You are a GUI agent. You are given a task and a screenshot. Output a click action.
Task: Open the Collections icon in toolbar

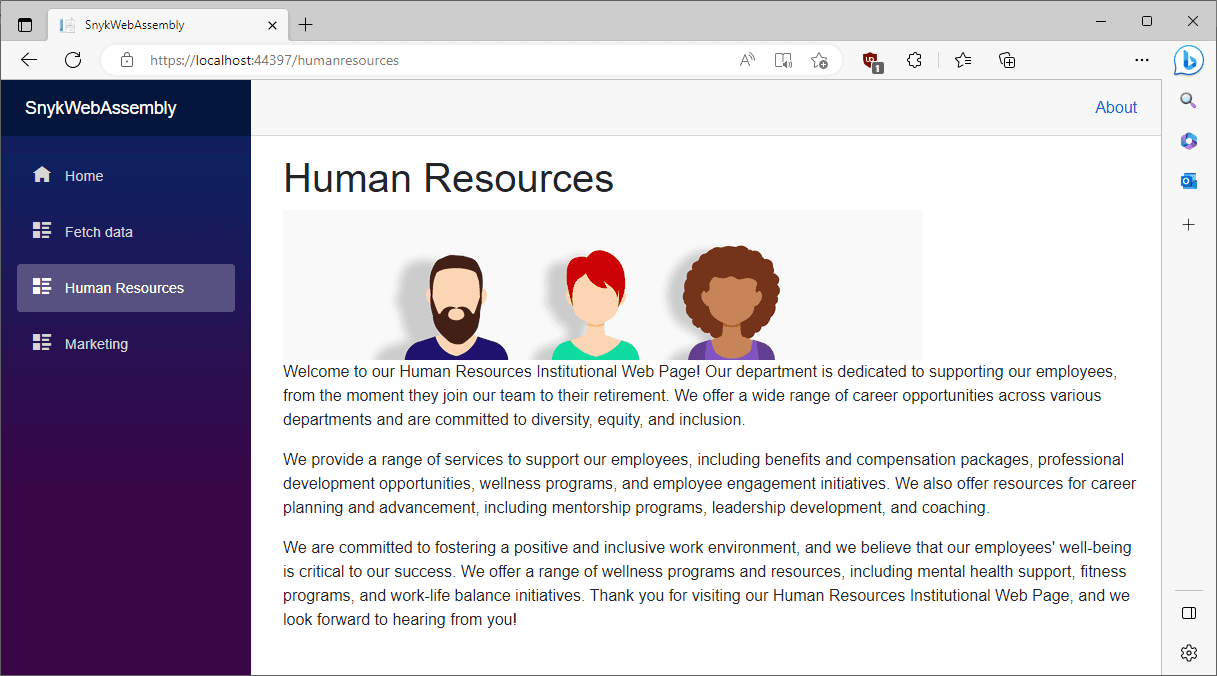point(1007,60)
